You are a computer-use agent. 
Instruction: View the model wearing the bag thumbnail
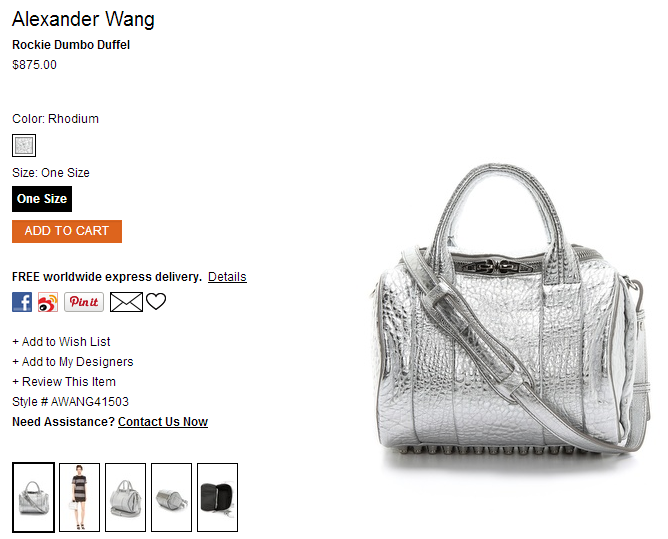tap(79, 497)
